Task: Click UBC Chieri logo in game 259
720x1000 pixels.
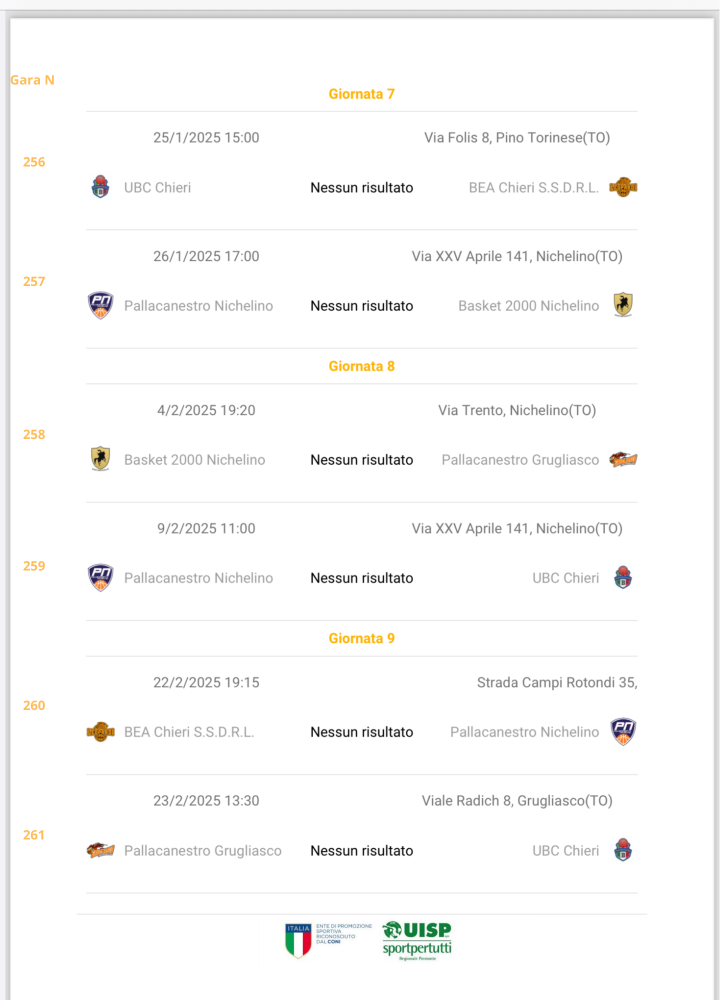Action: [623, 577]
